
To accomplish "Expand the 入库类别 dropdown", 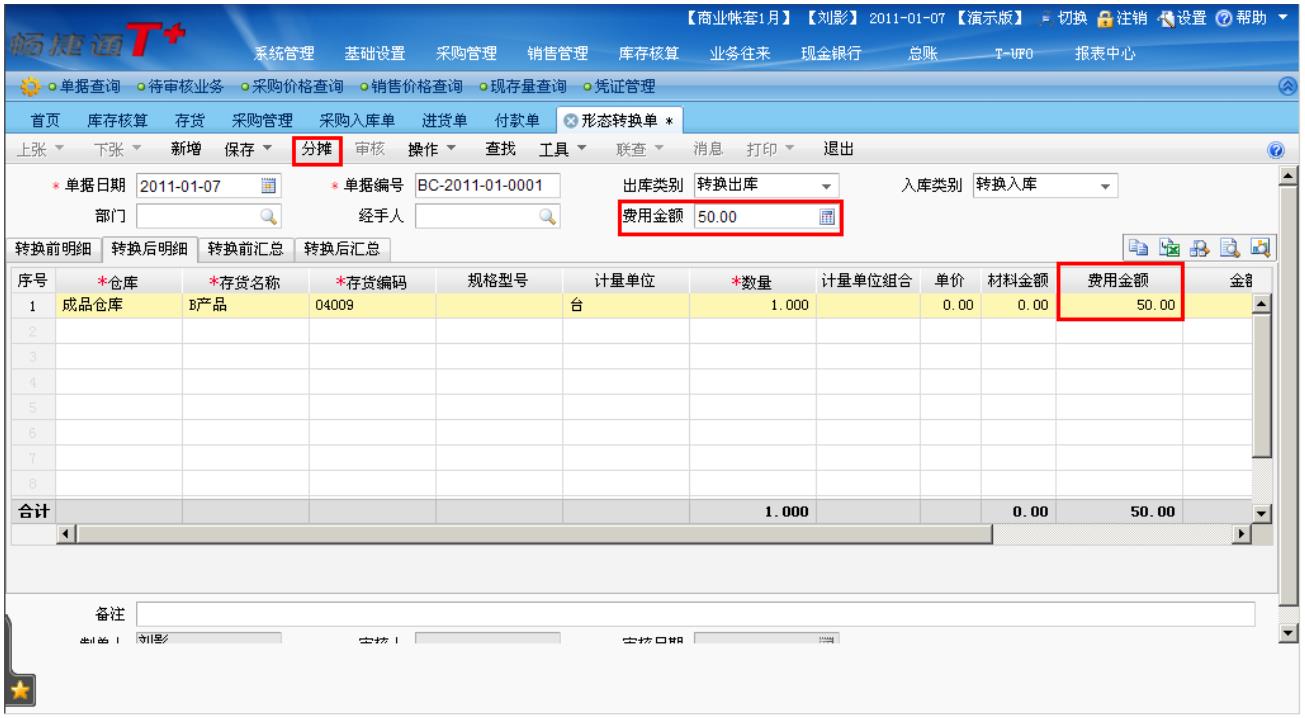I will tap(1104, 186).
